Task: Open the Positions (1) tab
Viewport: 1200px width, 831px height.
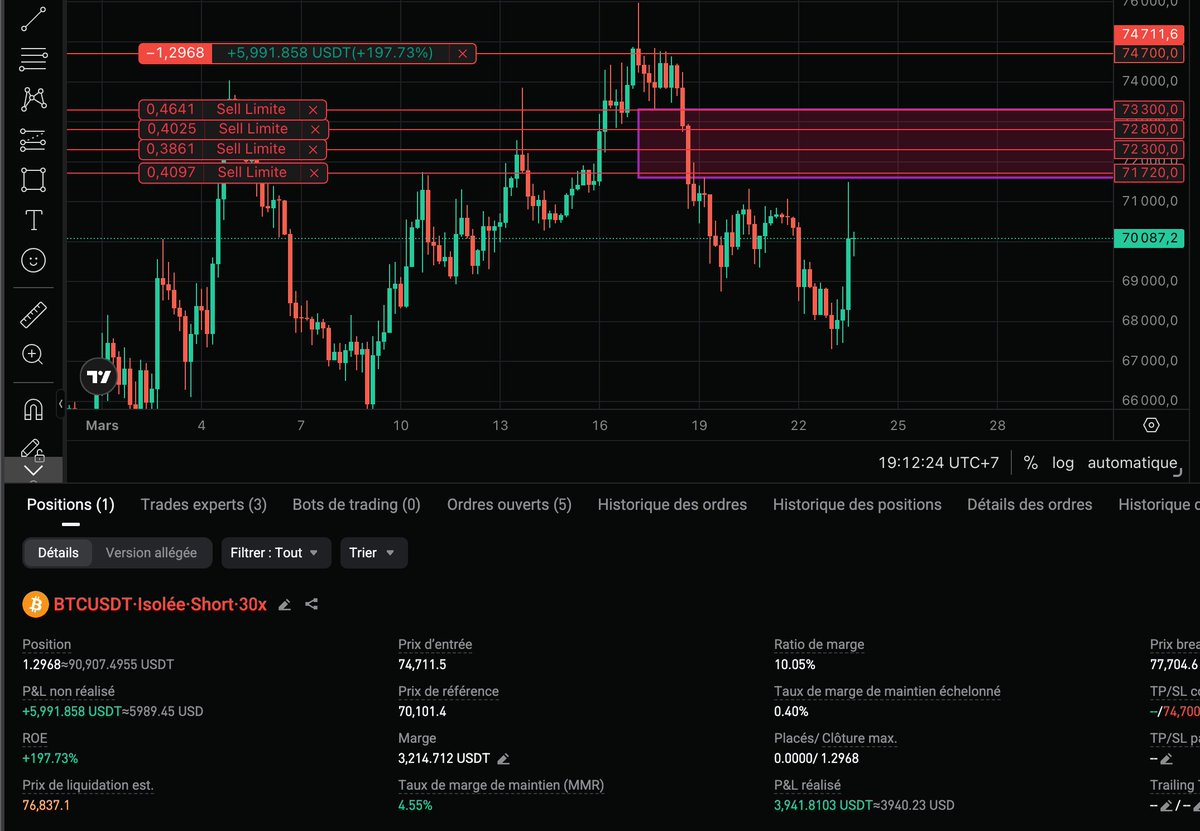Action: [x=70, y=505]
